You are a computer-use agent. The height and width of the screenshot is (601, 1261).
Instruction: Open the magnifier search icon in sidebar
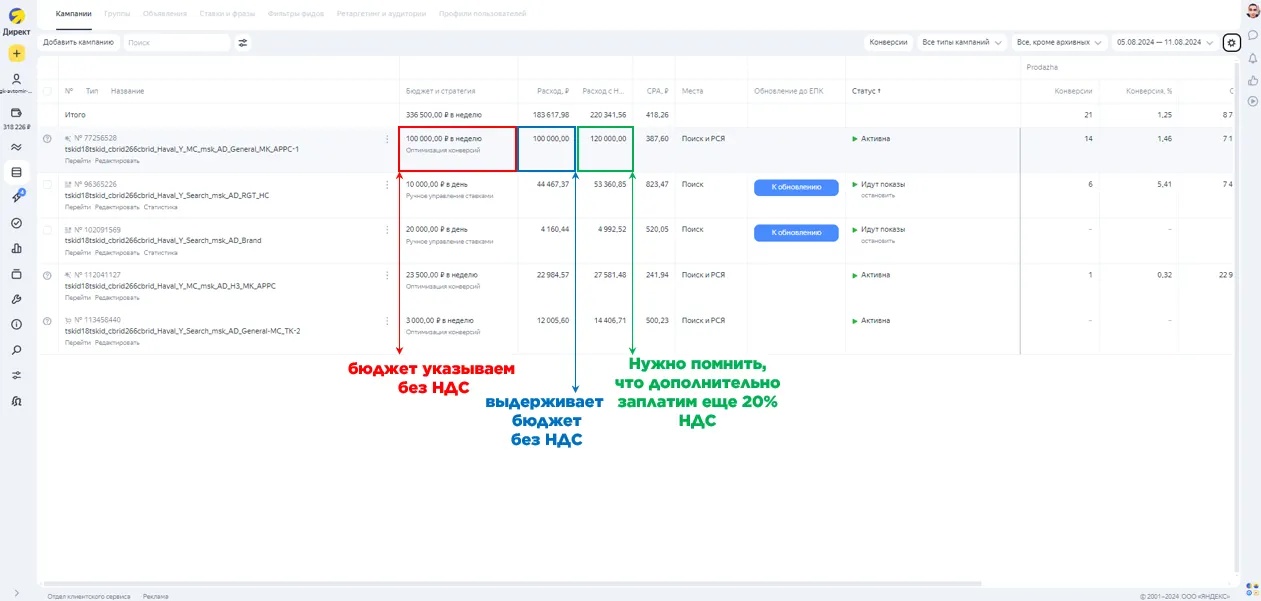(16, 350)
